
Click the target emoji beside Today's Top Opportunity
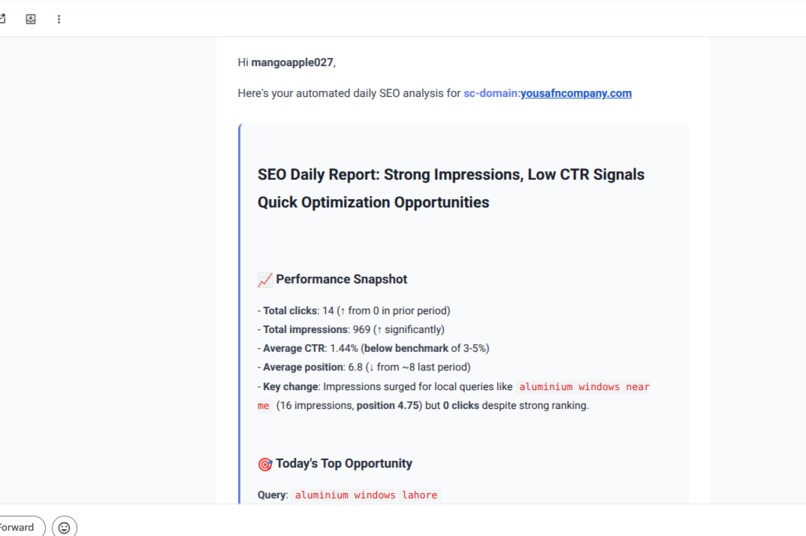[265, 464]
